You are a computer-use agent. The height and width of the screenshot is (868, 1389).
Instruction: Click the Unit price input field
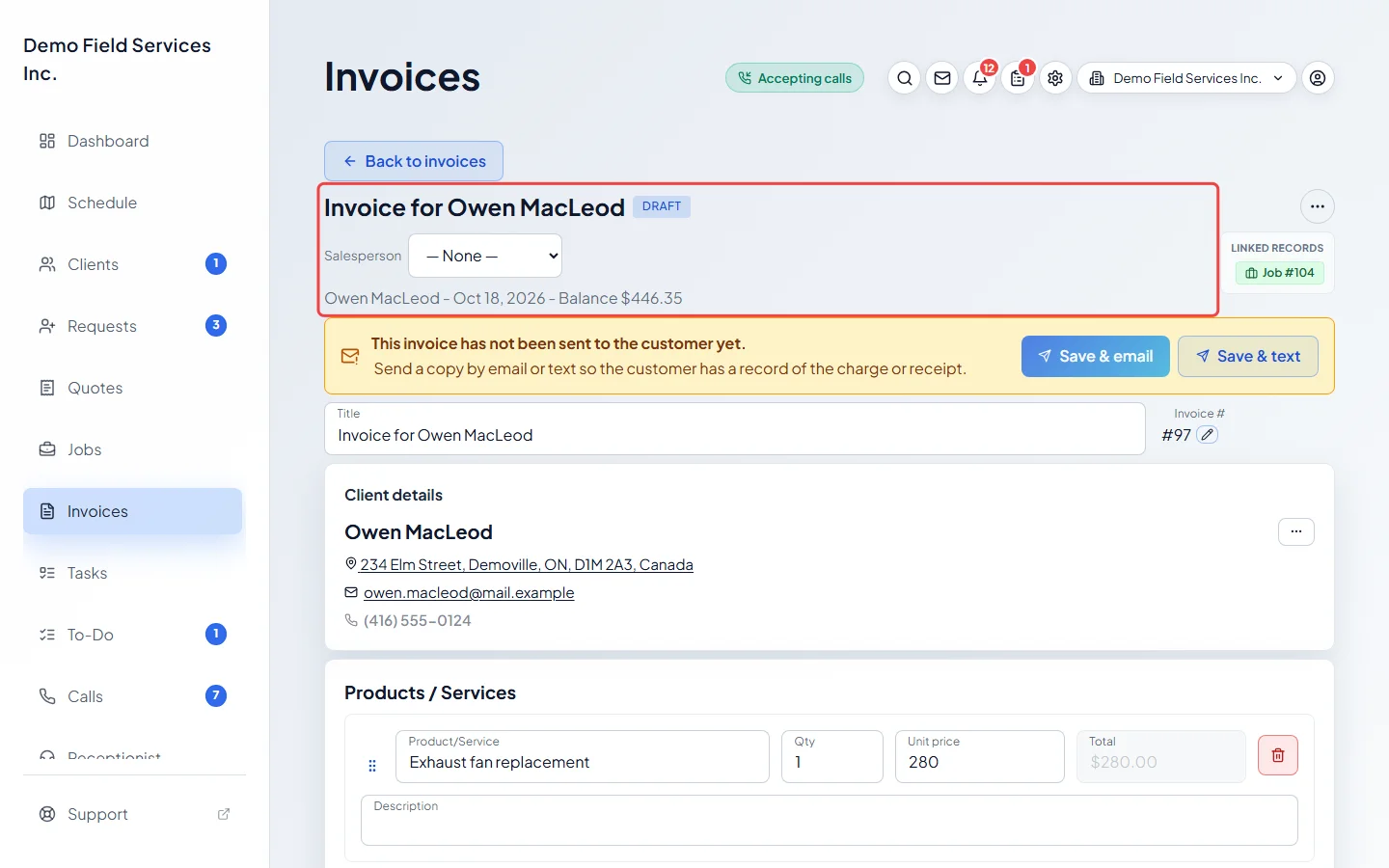(980, 756)
